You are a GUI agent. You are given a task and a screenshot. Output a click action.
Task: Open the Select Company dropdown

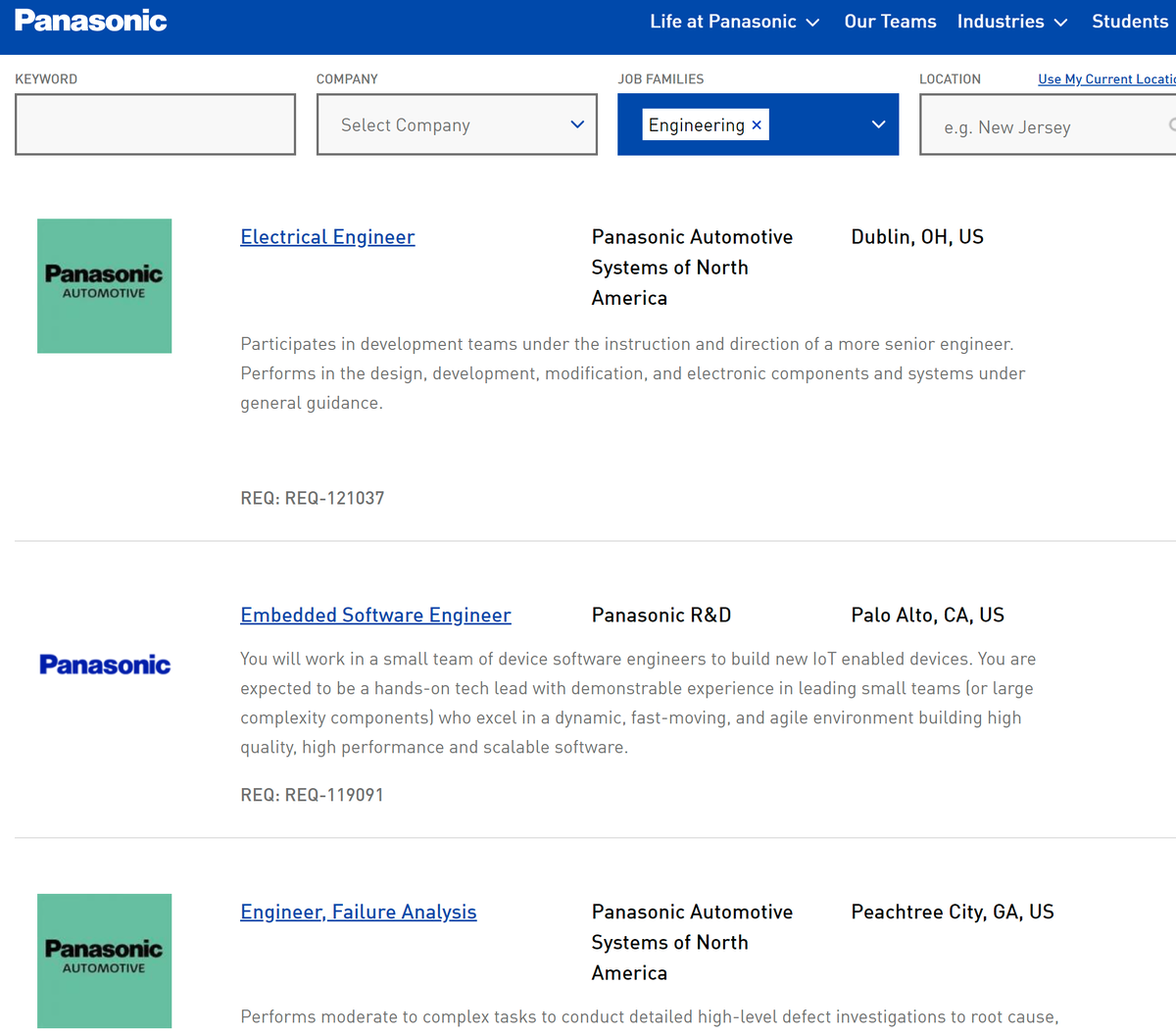pyautogui.click(x=457, y=124)
